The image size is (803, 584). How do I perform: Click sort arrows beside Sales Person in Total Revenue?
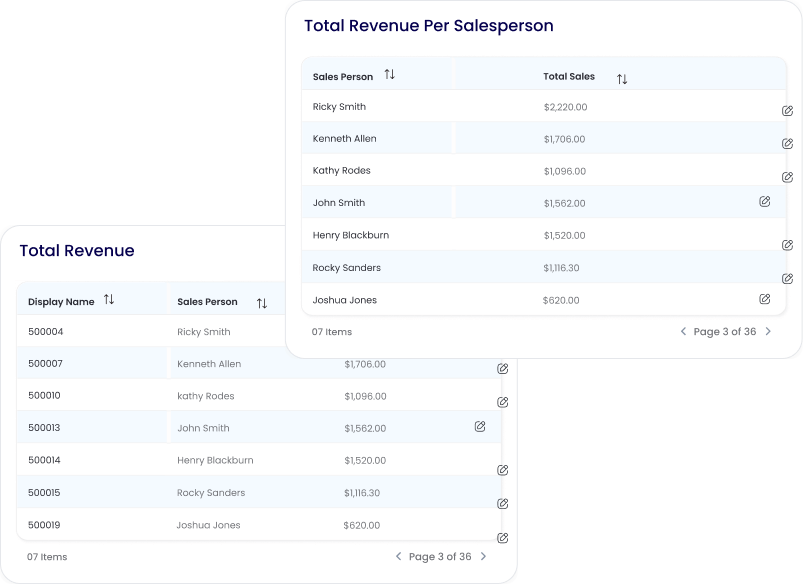(262, 303)
